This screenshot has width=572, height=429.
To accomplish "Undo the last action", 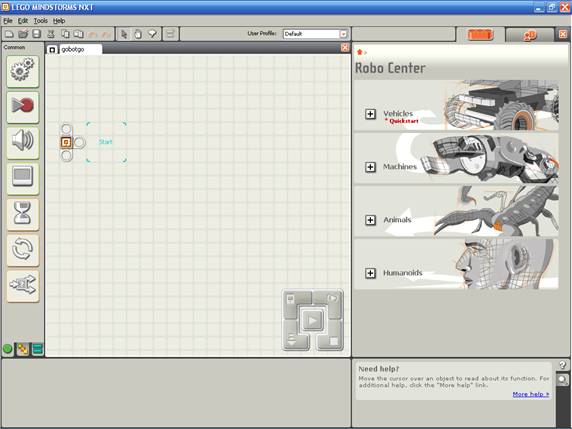I will (93, 34).
